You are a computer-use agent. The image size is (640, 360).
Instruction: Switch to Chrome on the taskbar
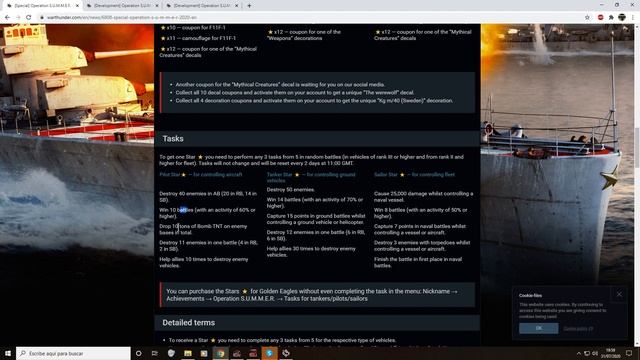click(220, 353)
